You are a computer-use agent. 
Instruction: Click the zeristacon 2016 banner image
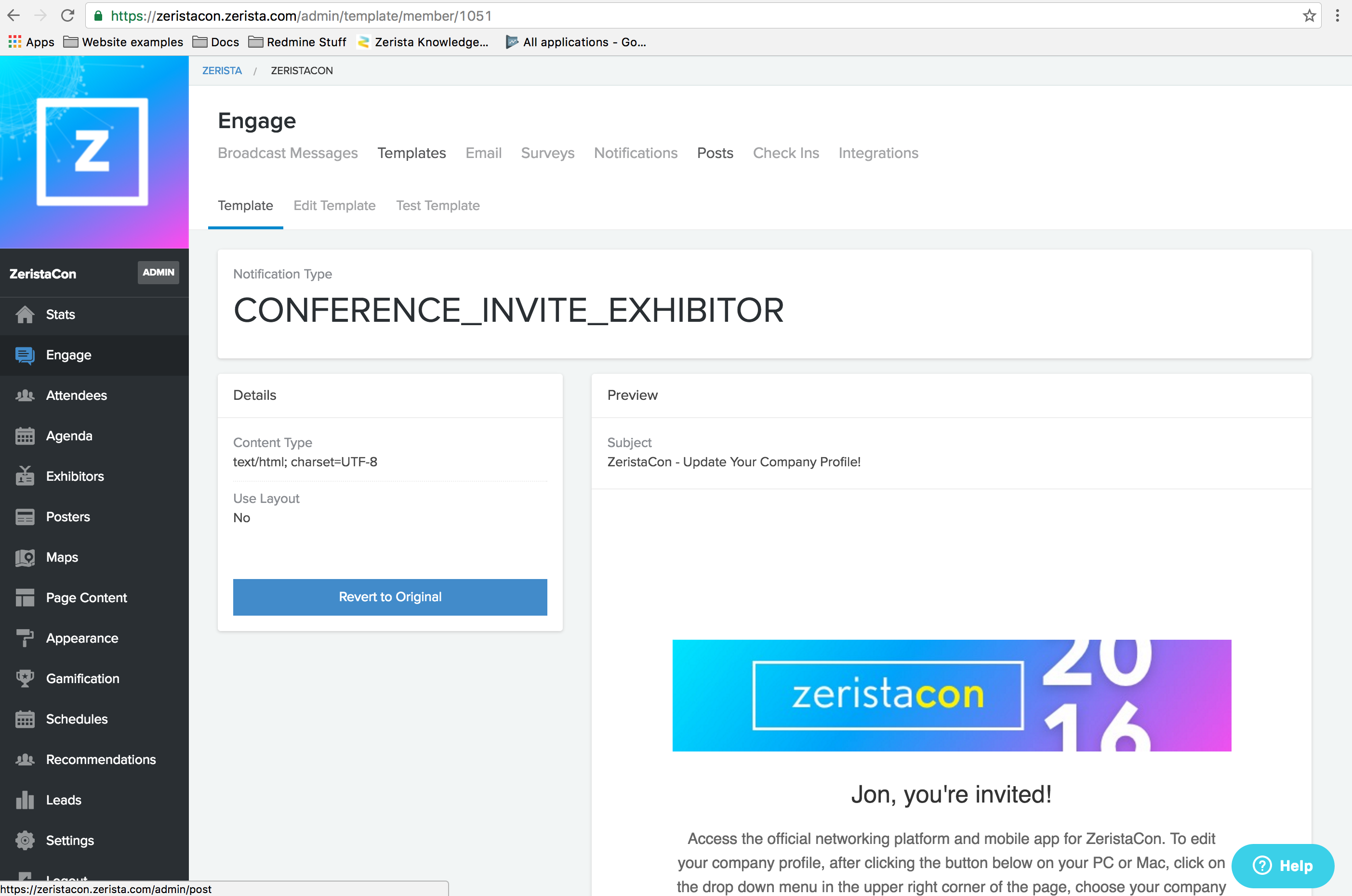click(x=952, y=695)
